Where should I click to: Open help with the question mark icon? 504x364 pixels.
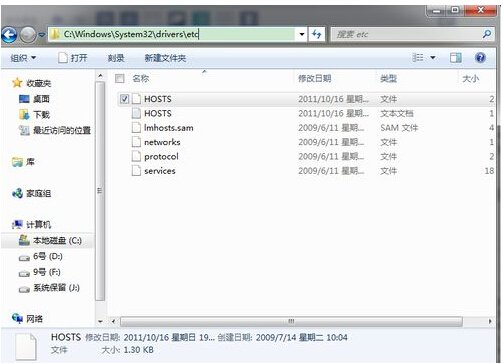click(480, 58)
